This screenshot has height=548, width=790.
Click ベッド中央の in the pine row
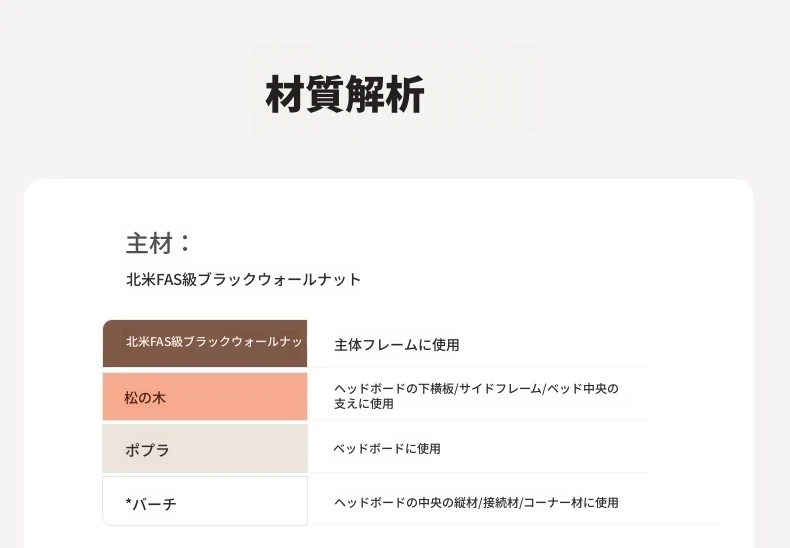(582, 389)
